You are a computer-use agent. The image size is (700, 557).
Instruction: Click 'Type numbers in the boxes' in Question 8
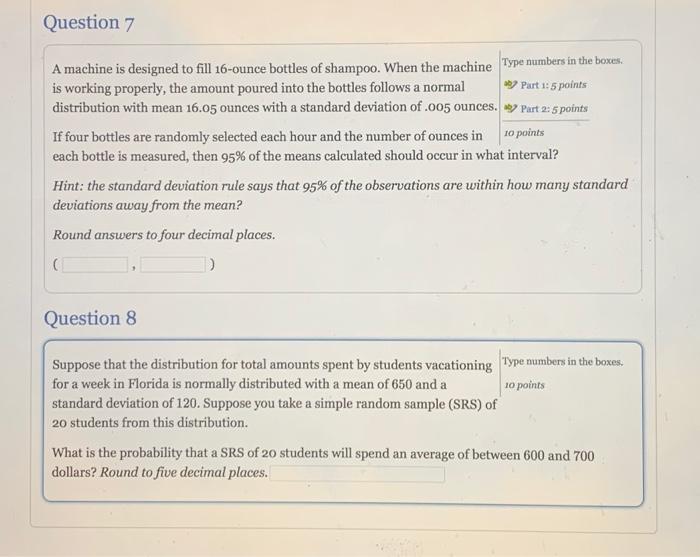(563, 362)
